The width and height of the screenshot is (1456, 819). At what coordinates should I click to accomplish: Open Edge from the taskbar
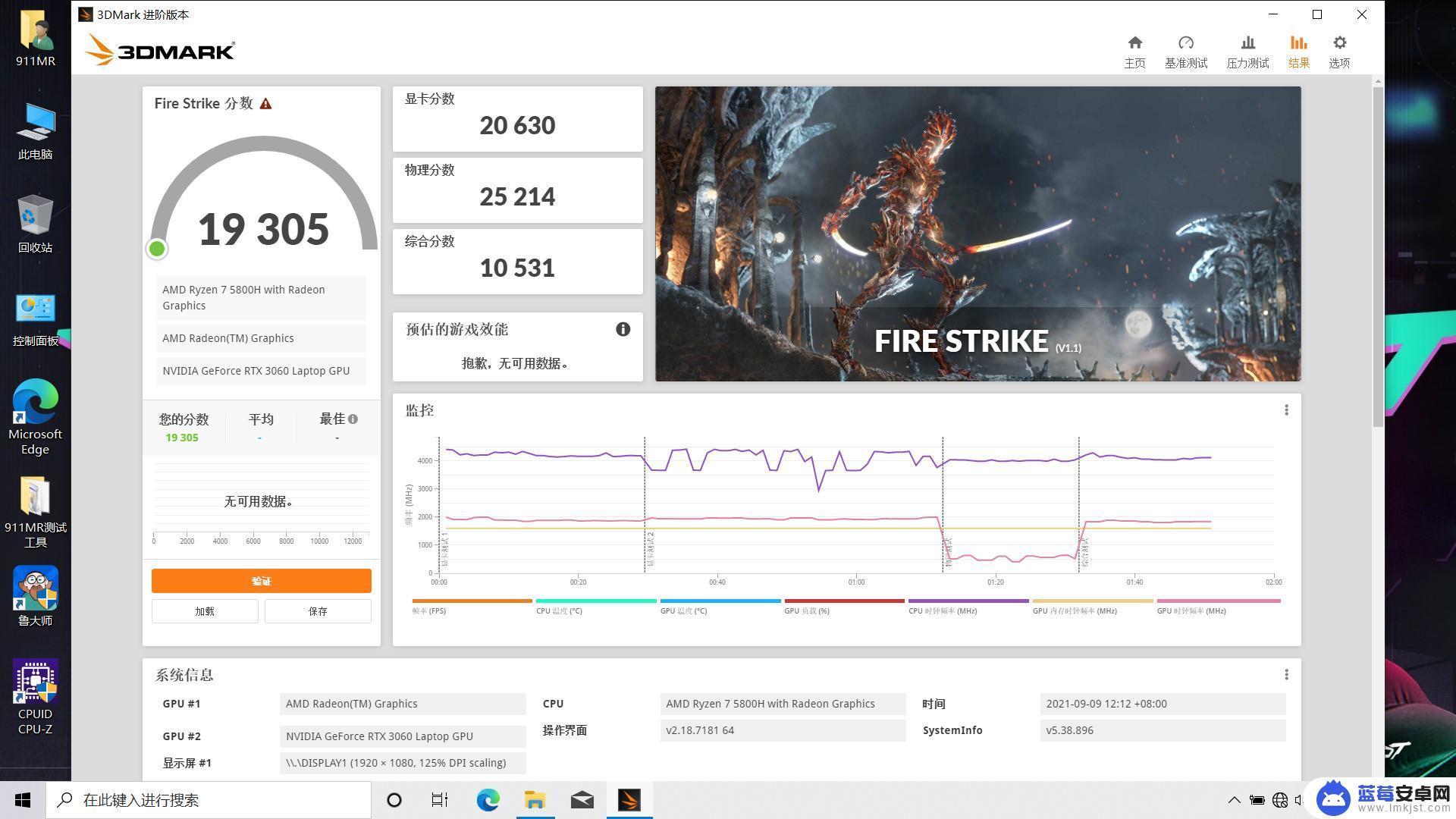click(488, 800)
